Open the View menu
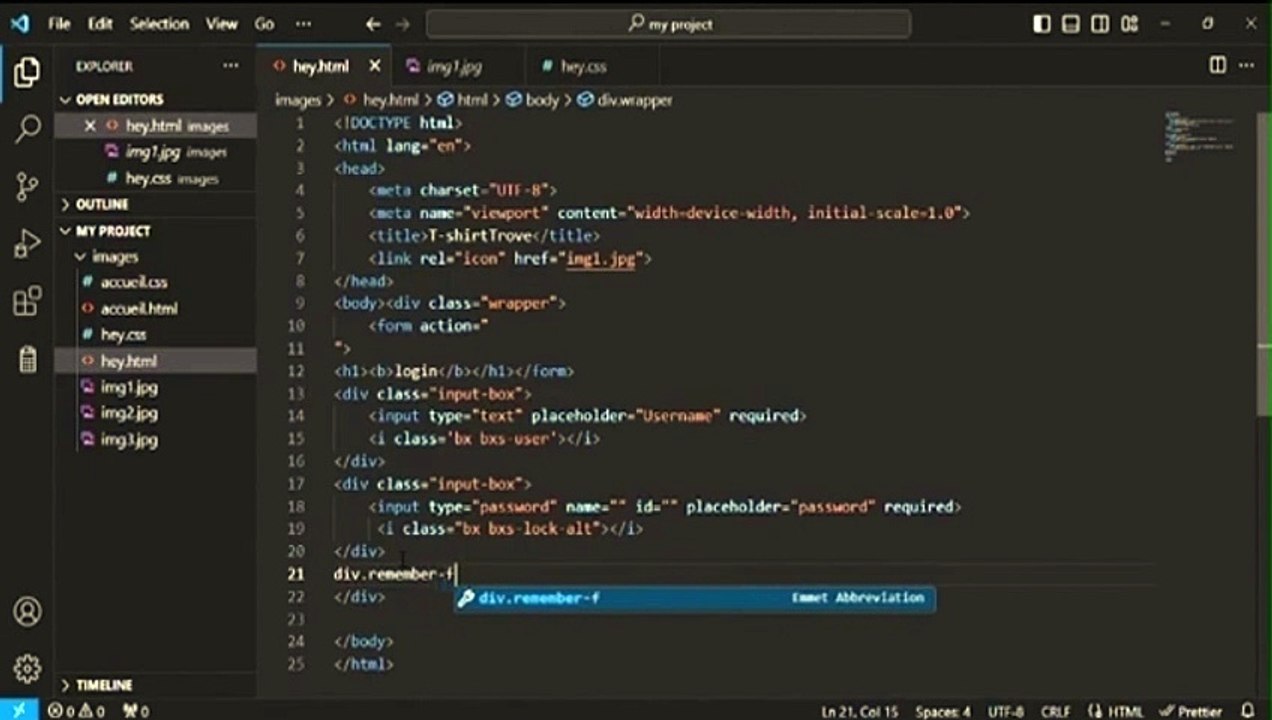 [222, 24]
